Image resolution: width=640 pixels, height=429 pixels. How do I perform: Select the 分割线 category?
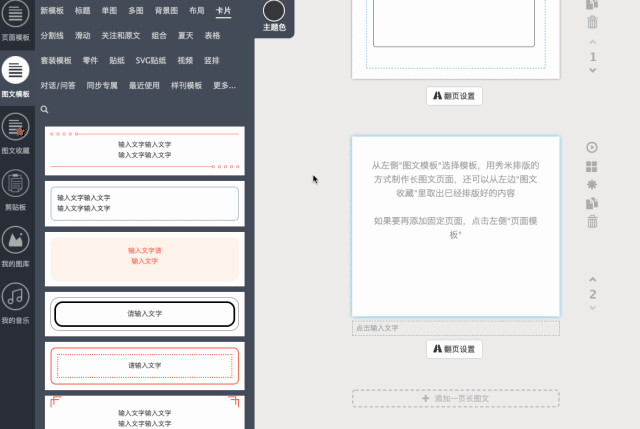52,36
